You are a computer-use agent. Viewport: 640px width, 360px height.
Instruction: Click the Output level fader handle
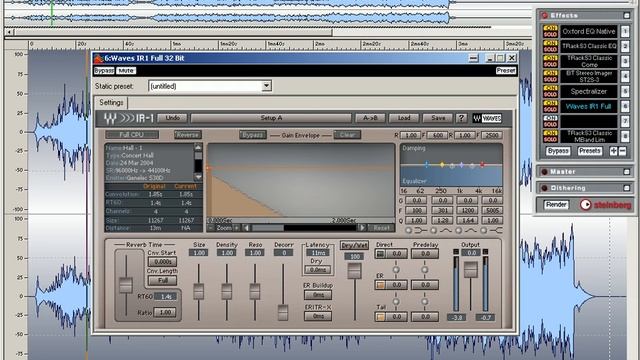click(471, 270)
